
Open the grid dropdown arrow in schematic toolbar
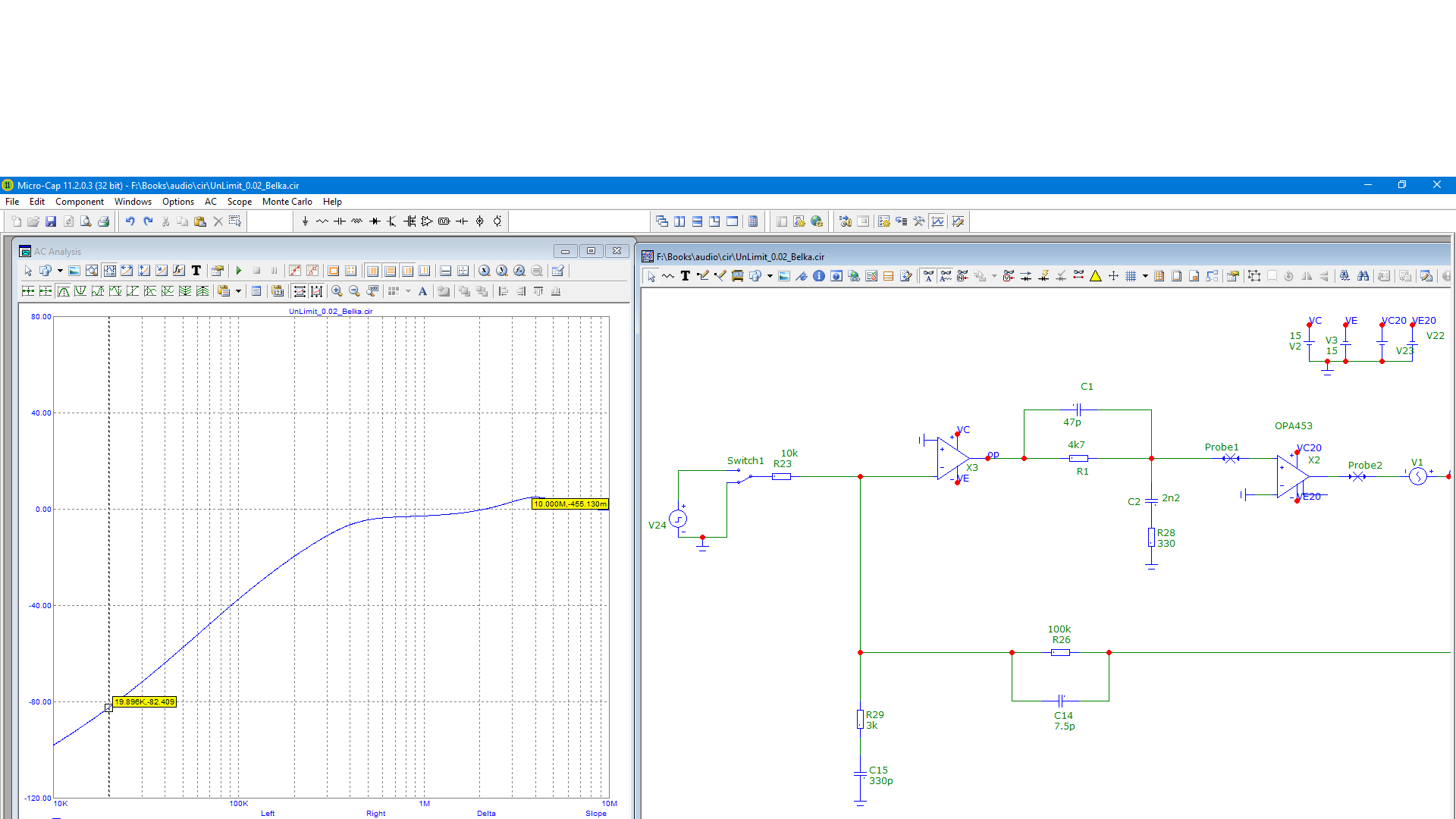click(1145, 276)
